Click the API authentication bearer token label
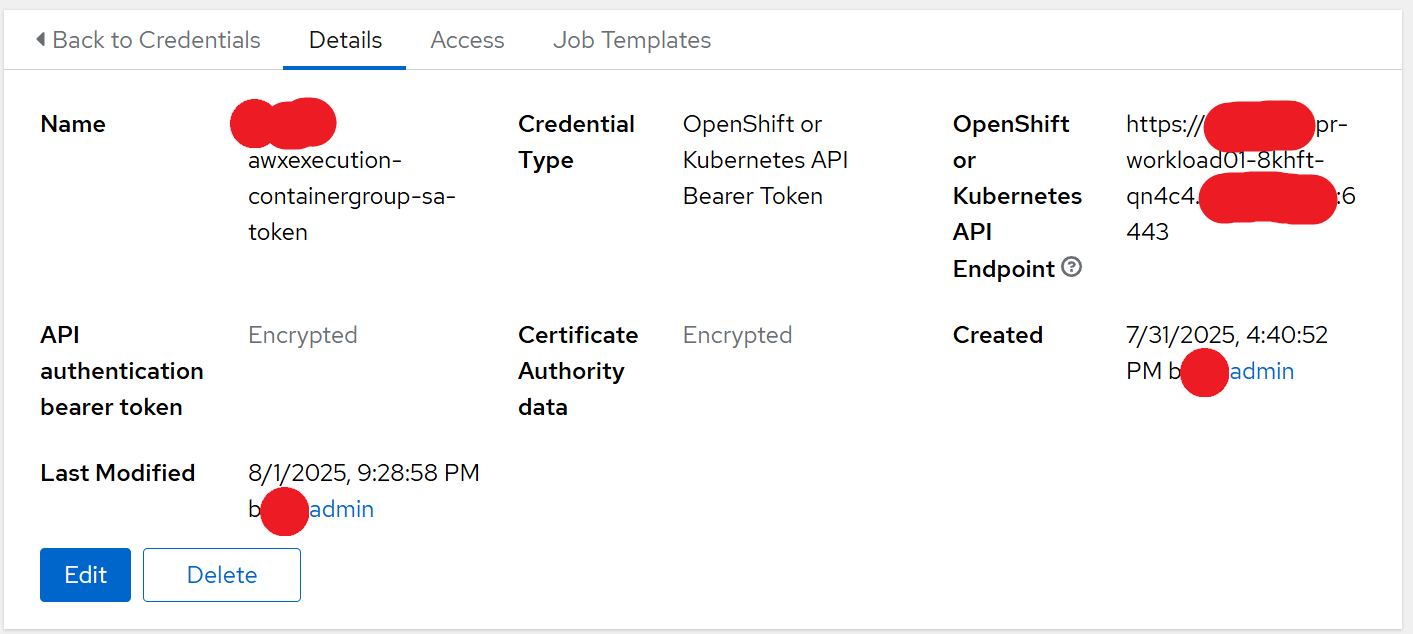This screenshot has width=1413, height=634. [x=121, y=371]
